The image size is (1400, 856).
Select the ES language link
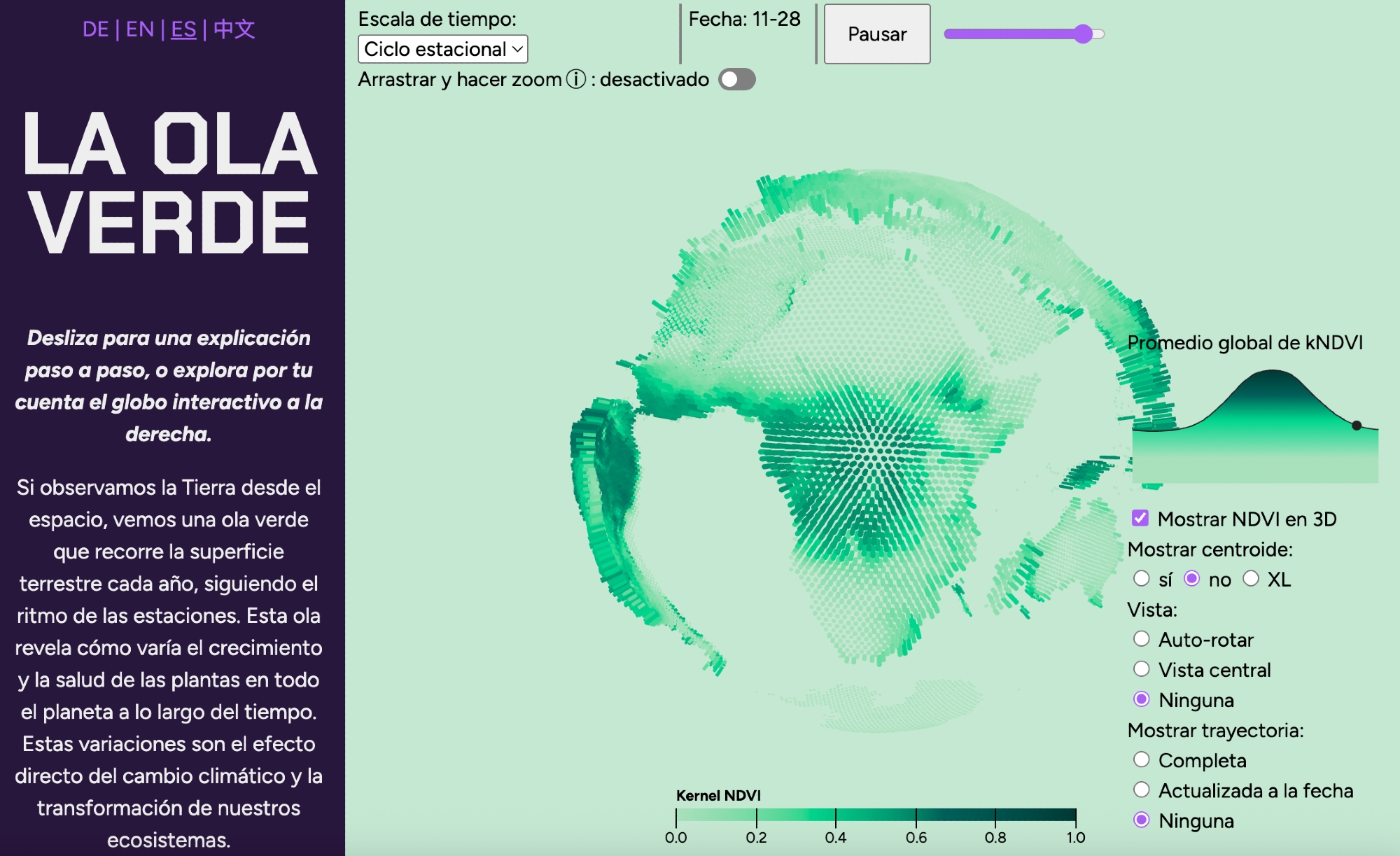point(183,29)
